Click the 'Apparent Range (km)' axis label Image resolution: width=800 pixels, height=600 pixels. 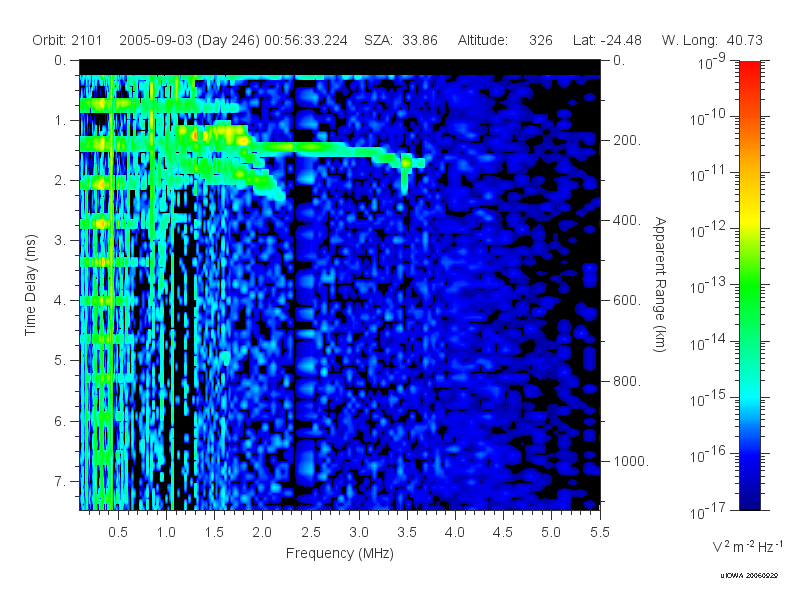660,285
